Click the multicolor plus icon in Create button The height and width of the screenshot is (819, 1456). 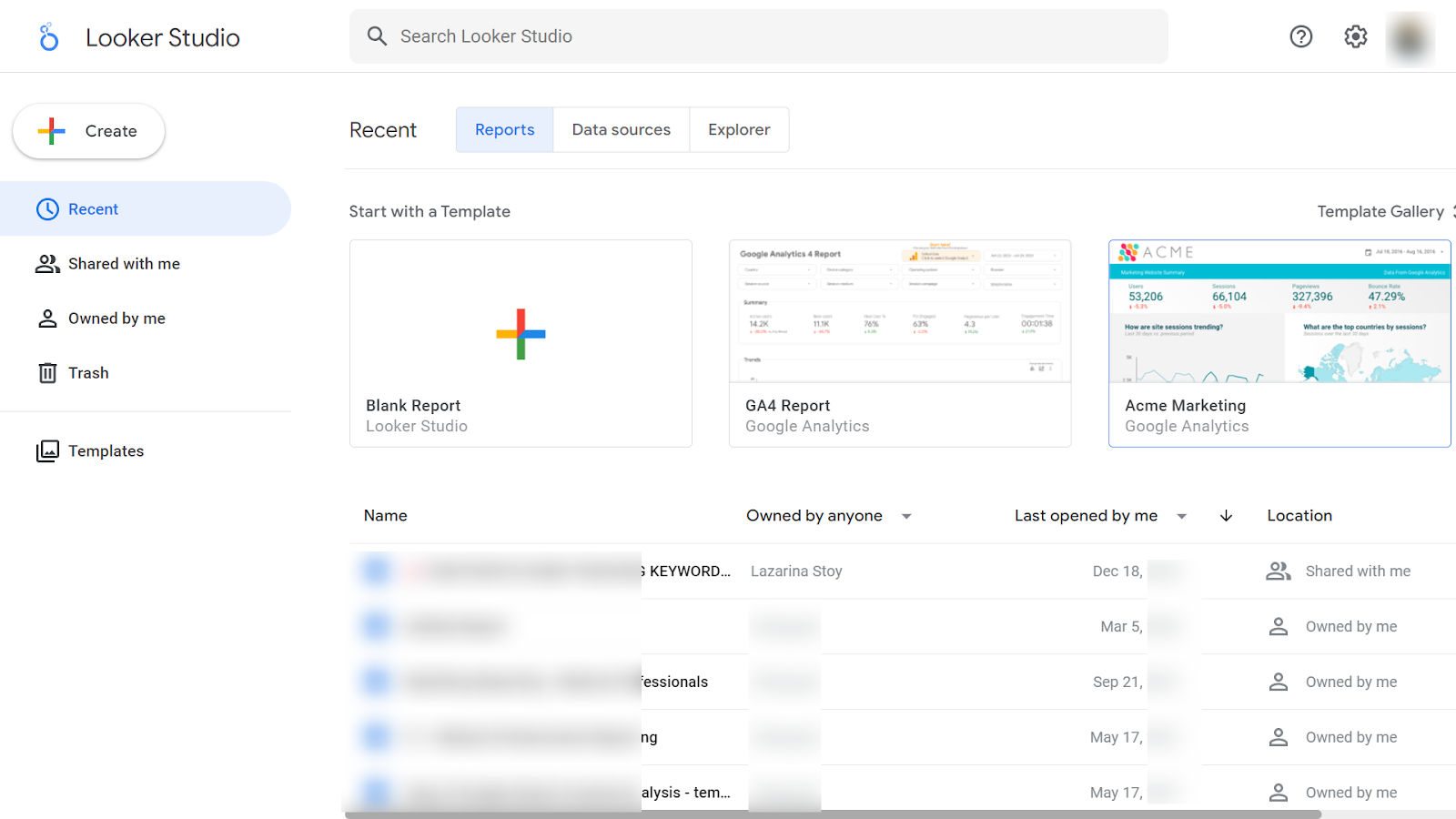point(52,131)
